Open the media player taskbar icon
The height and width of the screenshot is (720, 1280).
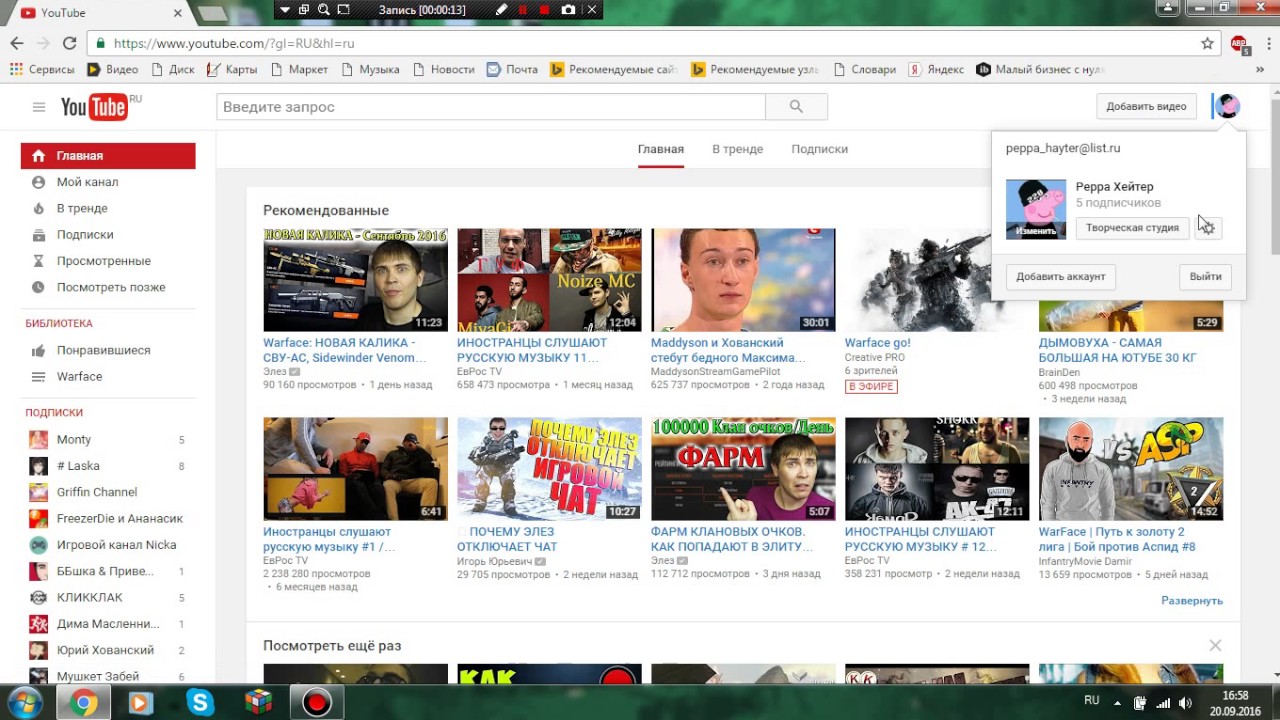[140, 703]
